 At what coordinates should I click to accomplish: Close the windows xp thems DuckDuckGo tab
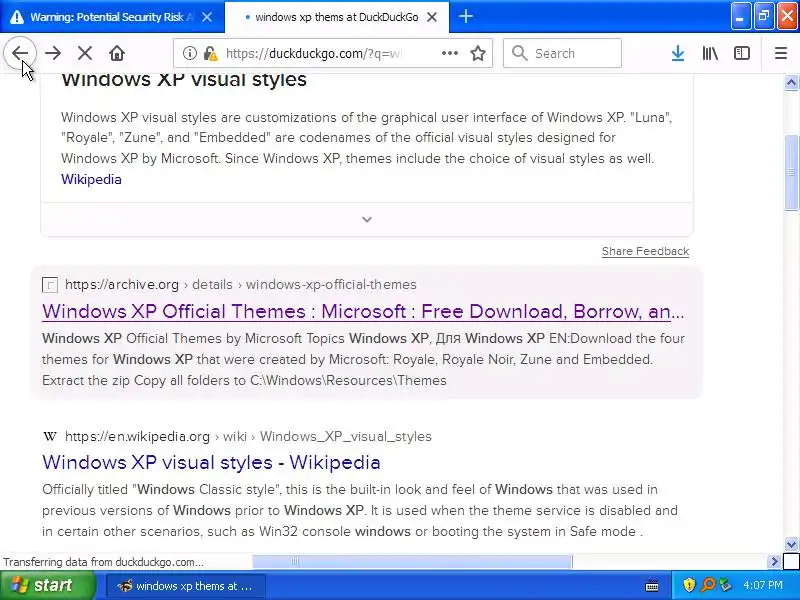coord(432,17)
